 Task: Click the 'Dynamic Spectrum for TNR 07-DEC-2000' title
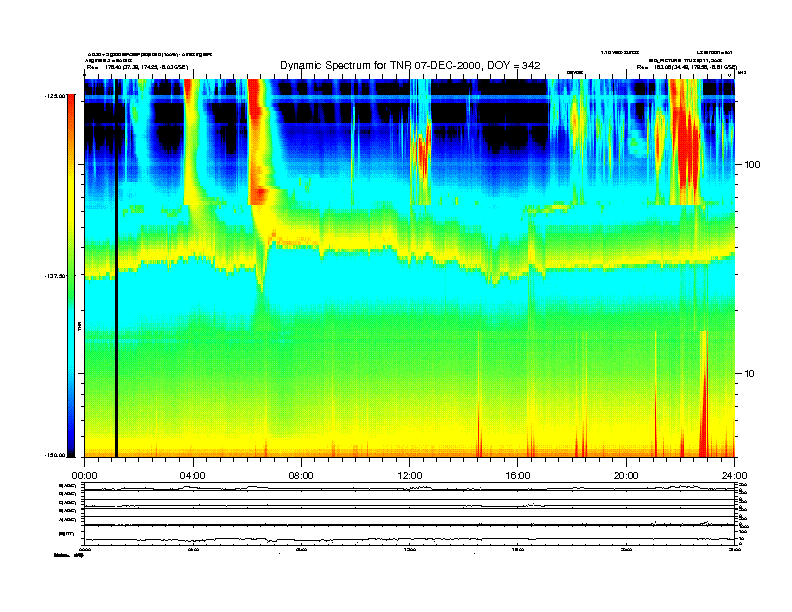pos(410,66)
